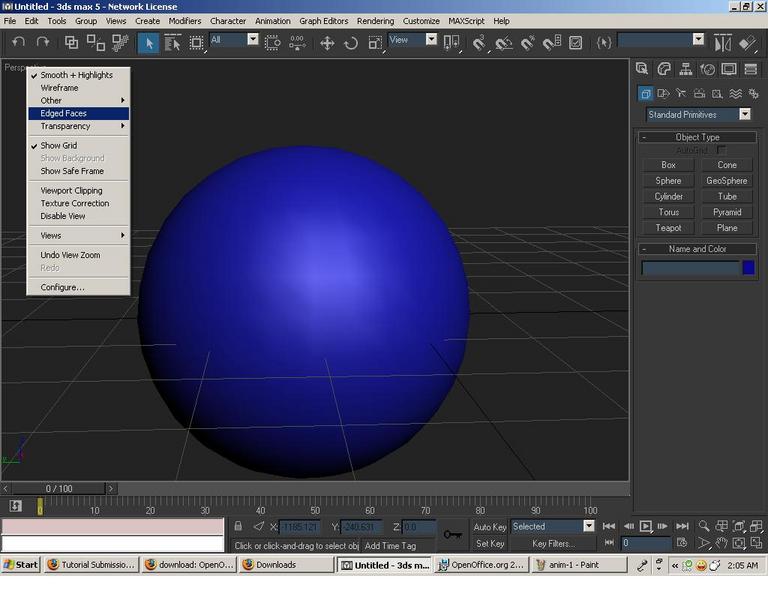This screenshot has height=600, width=768.
Task: Click the Teapot primitive button
Action: click(x=668, y=228)
